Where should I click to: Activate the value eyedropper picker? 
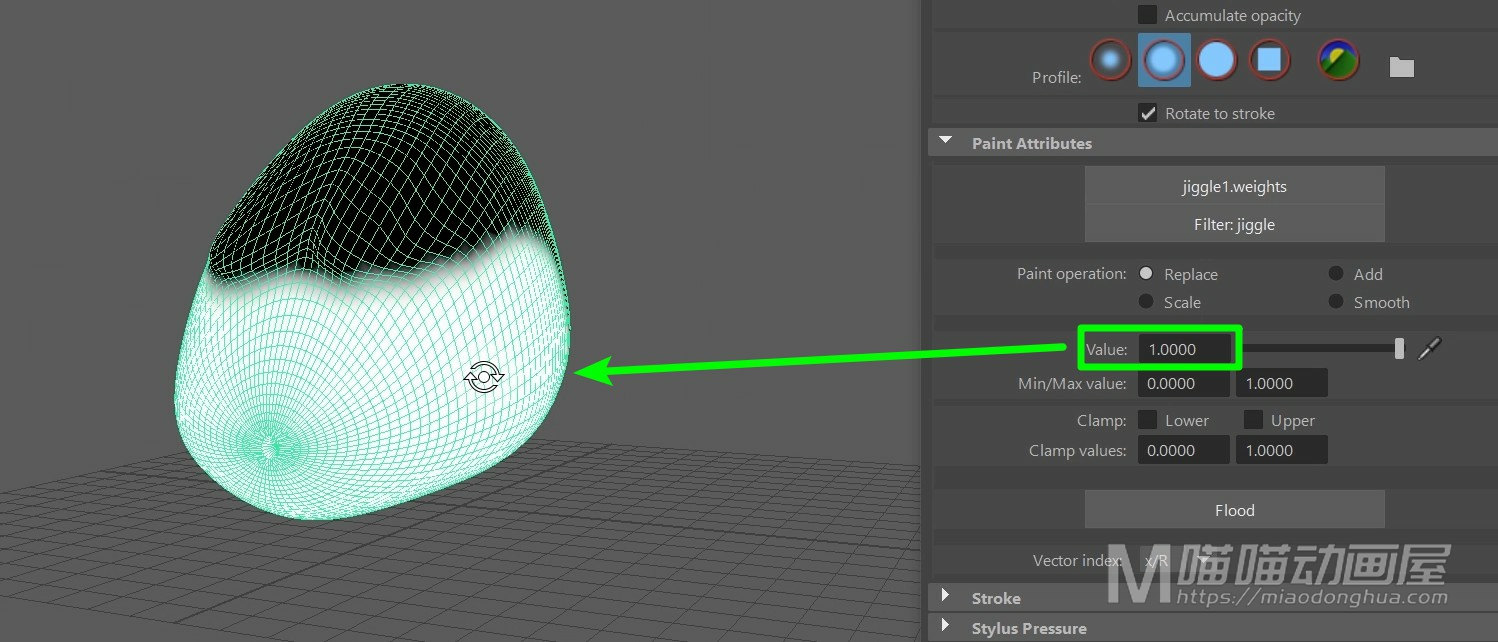(1430, 348)
